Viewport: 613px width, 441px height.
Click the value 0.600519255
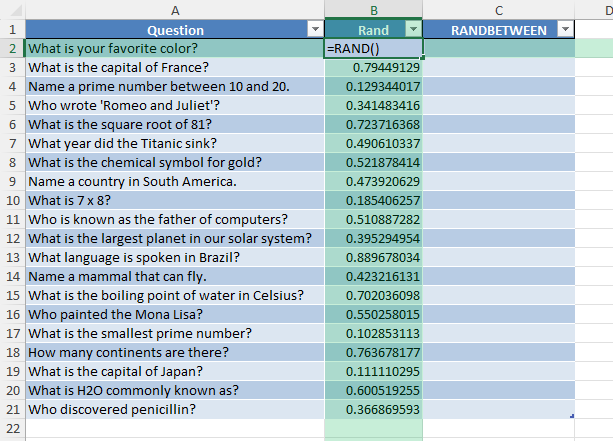point(383,391)
